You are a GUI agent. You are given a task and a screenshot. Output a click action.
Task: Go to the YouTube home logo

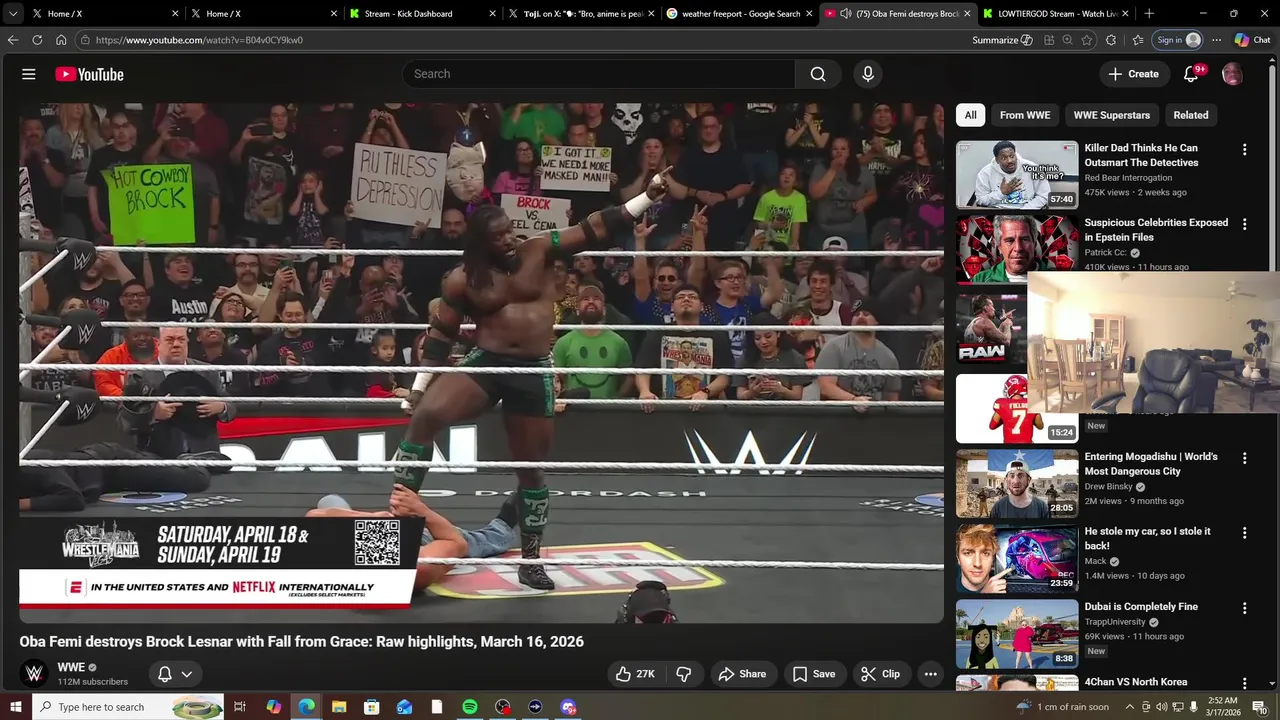[x=89, y=74]
